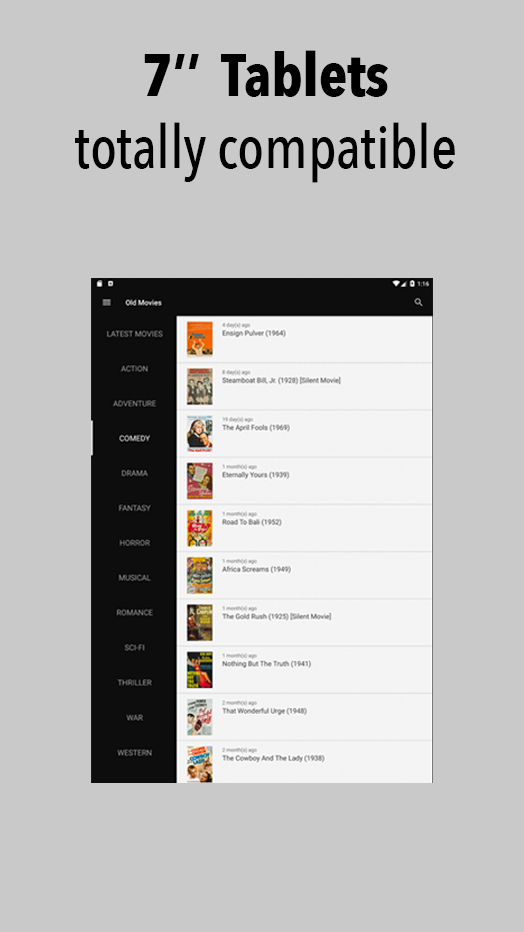Select the Action category

coord(134,369)
